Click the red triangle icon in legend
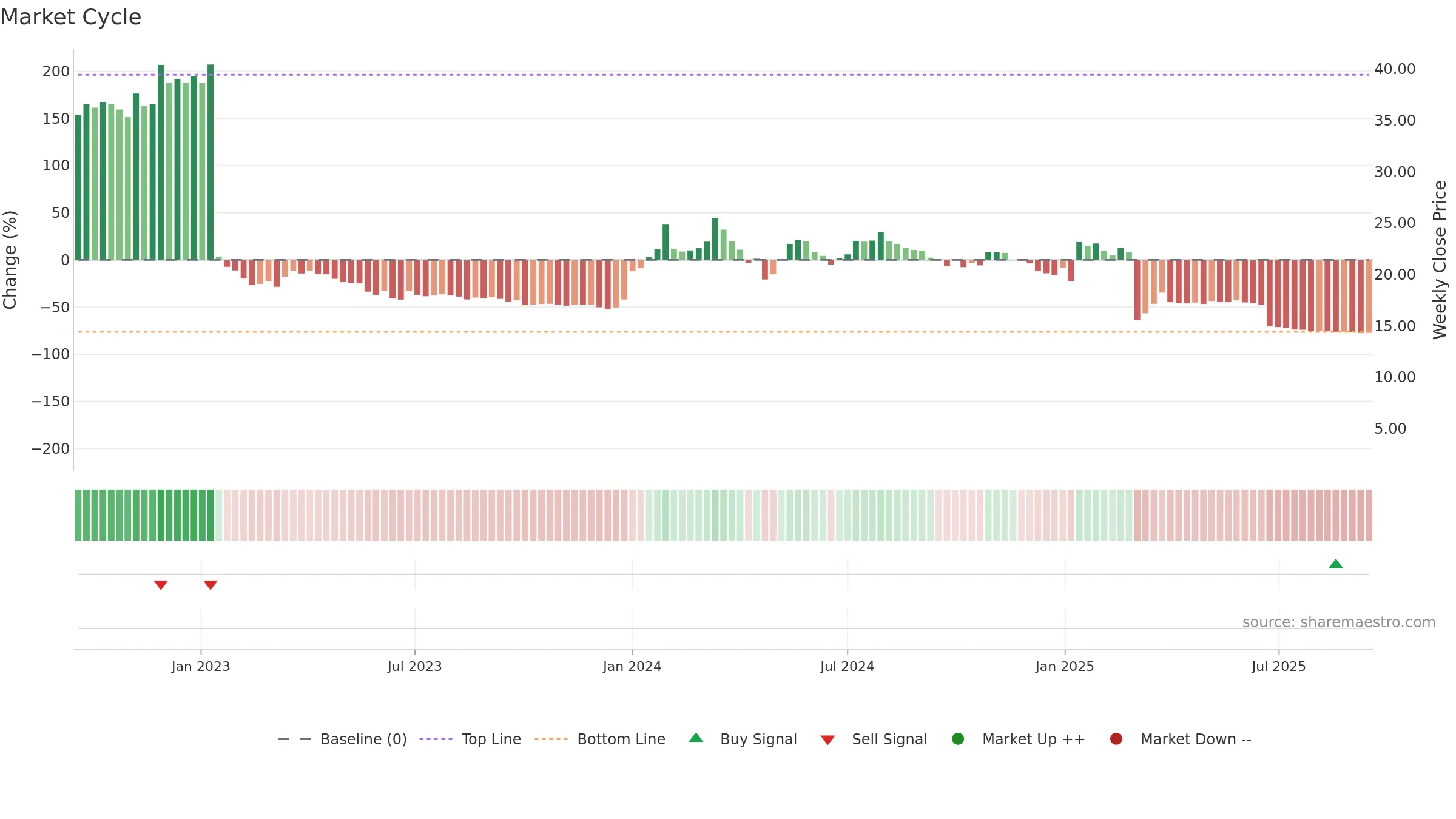The width and height of the screenshot is (1456, 819). (827, 740)
